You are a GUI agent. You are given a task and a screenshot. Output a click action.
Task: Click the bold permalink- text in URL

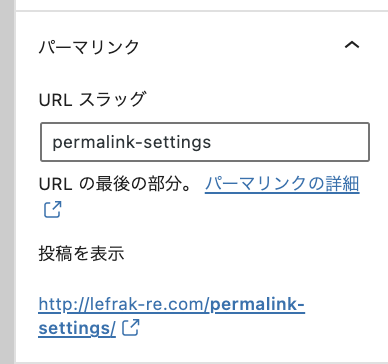click(258, 304)
